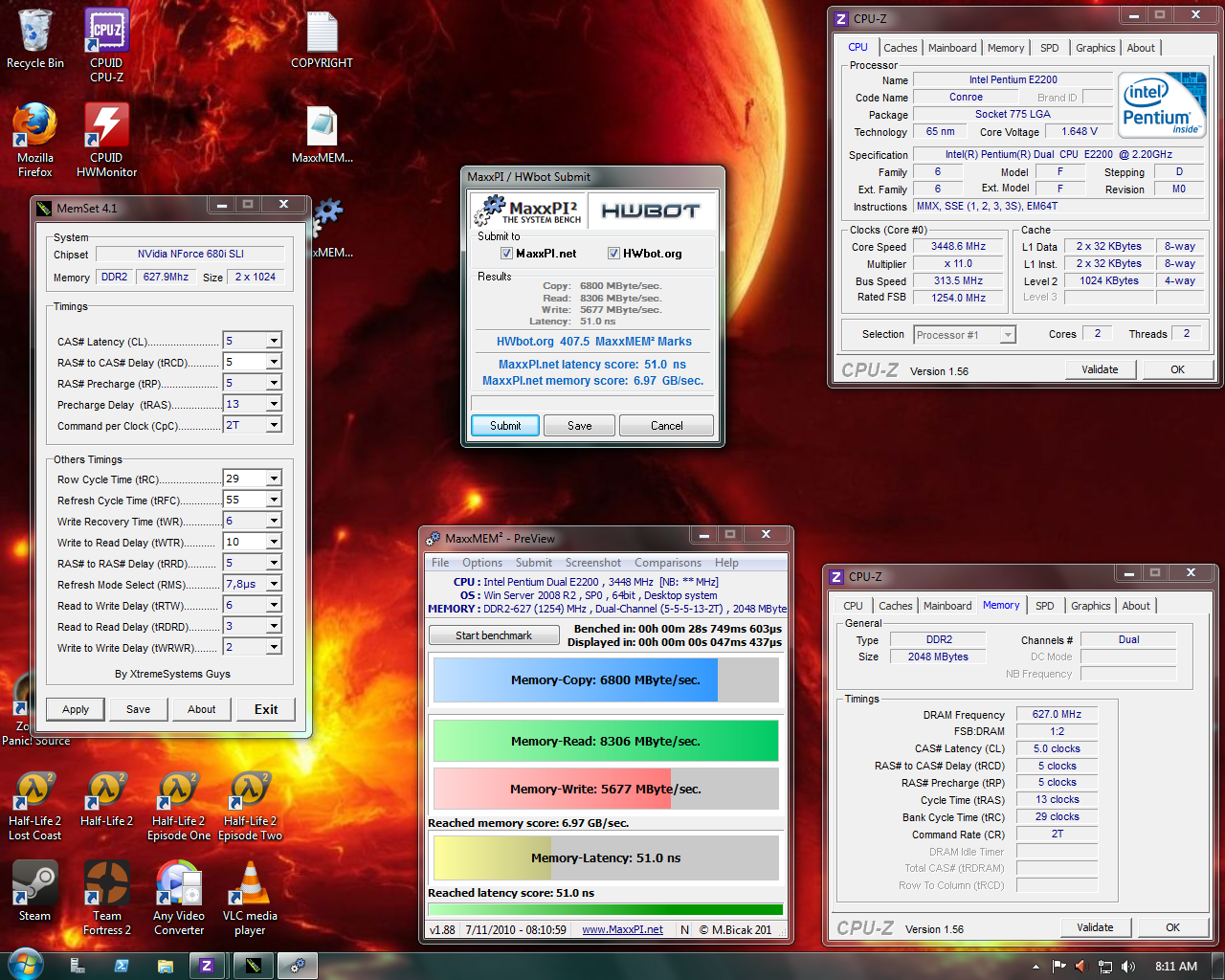Switch to Mainboard tab in top CPU-Z
Image resolution: width=1225 pixels, height=980 pixels.
(952, 48)
